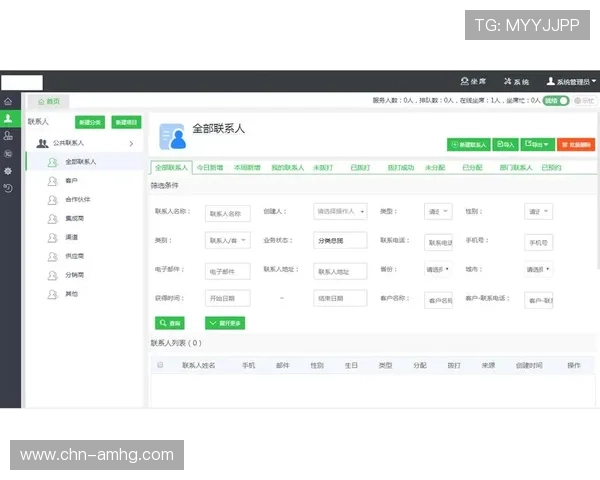Image resolution: width=600 pixels, height=480 pixels.
Task: Focus the 联系人地址 input field
Action: [340, 271]
